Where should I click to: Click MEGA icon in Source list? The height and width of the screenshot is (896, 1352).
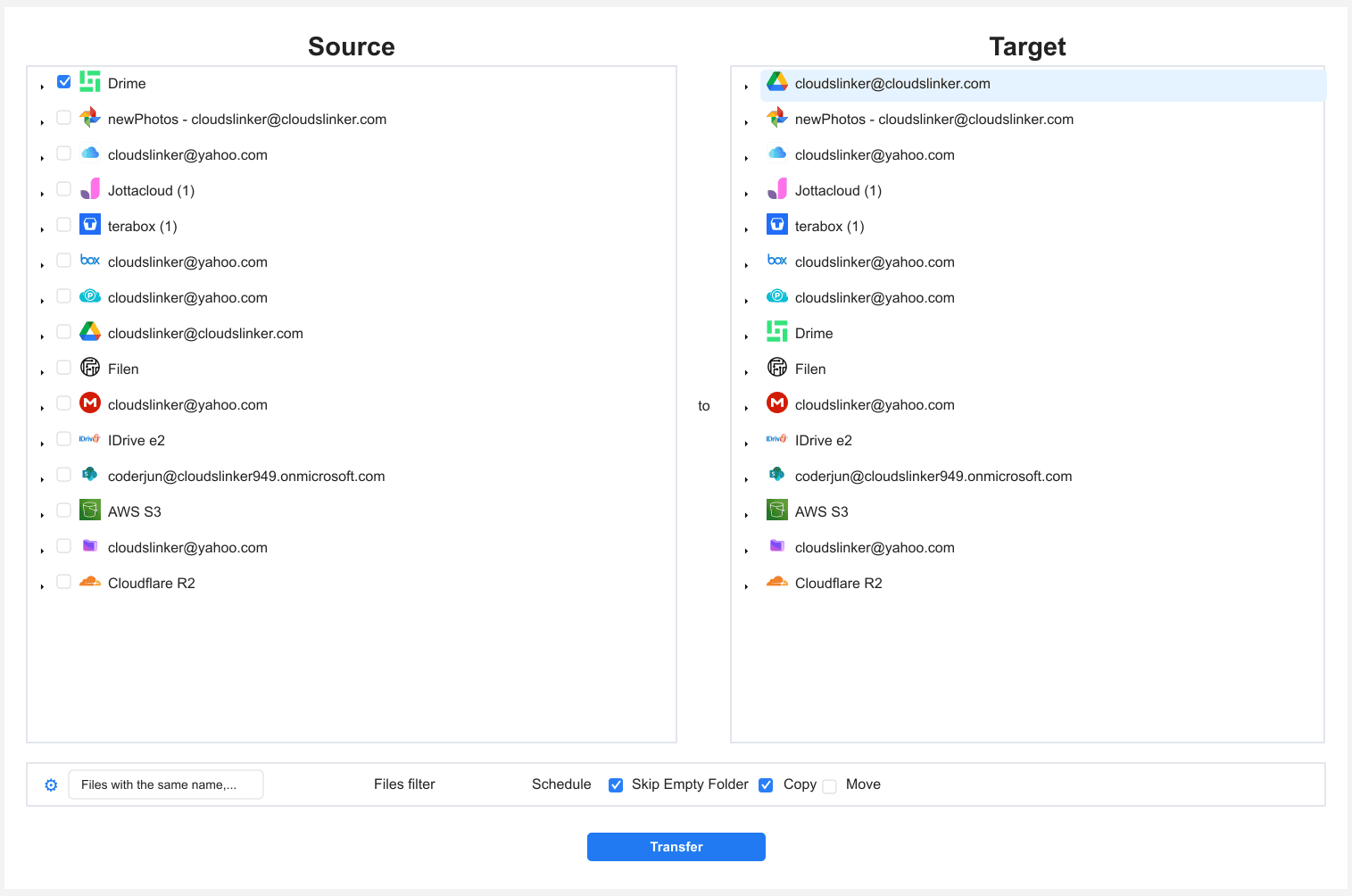click(x=90, y=402)
